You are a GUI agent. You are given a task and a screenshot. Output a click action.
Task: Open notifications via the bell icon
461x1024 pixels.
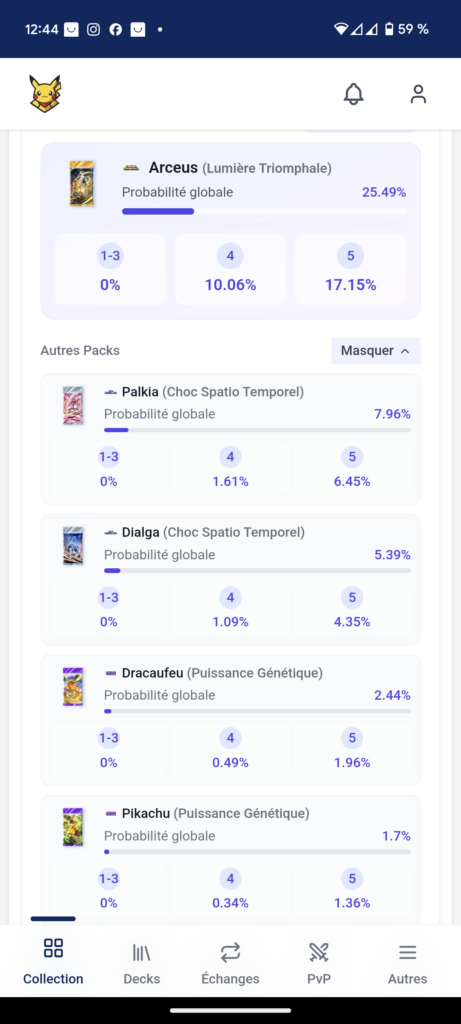353,94
